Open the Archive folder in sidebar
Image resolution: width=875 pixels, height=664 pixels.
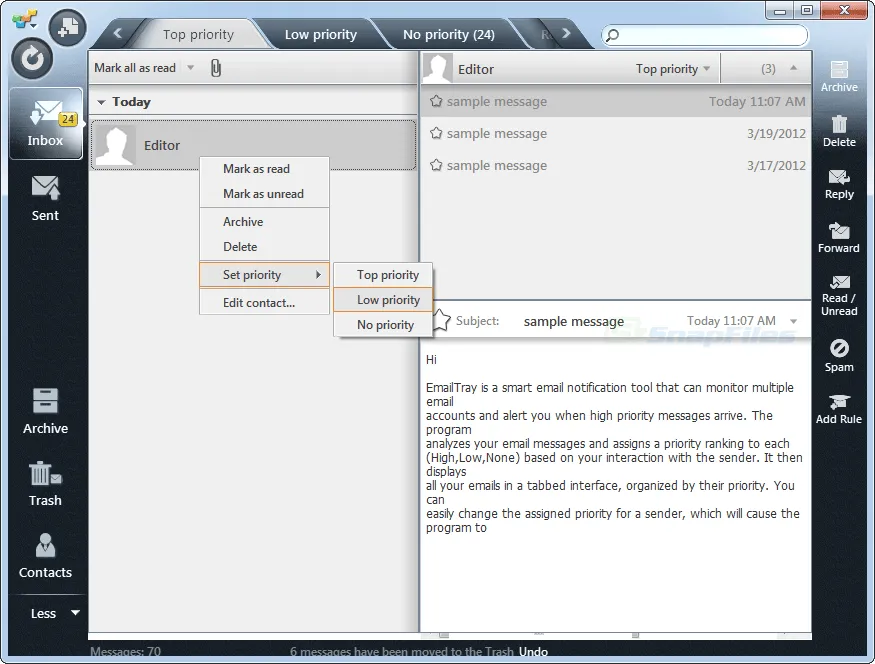[x=45, y=412]
